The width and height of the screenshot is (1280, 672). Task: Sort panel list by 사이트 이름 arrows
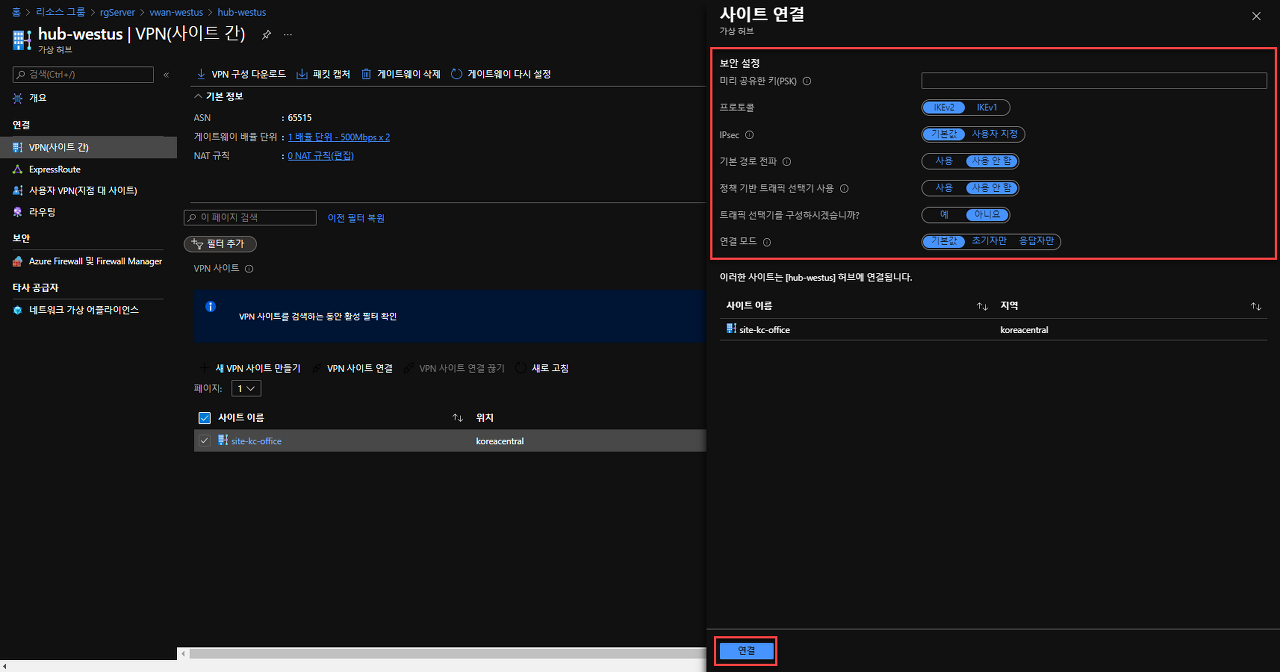pos(982,306)
